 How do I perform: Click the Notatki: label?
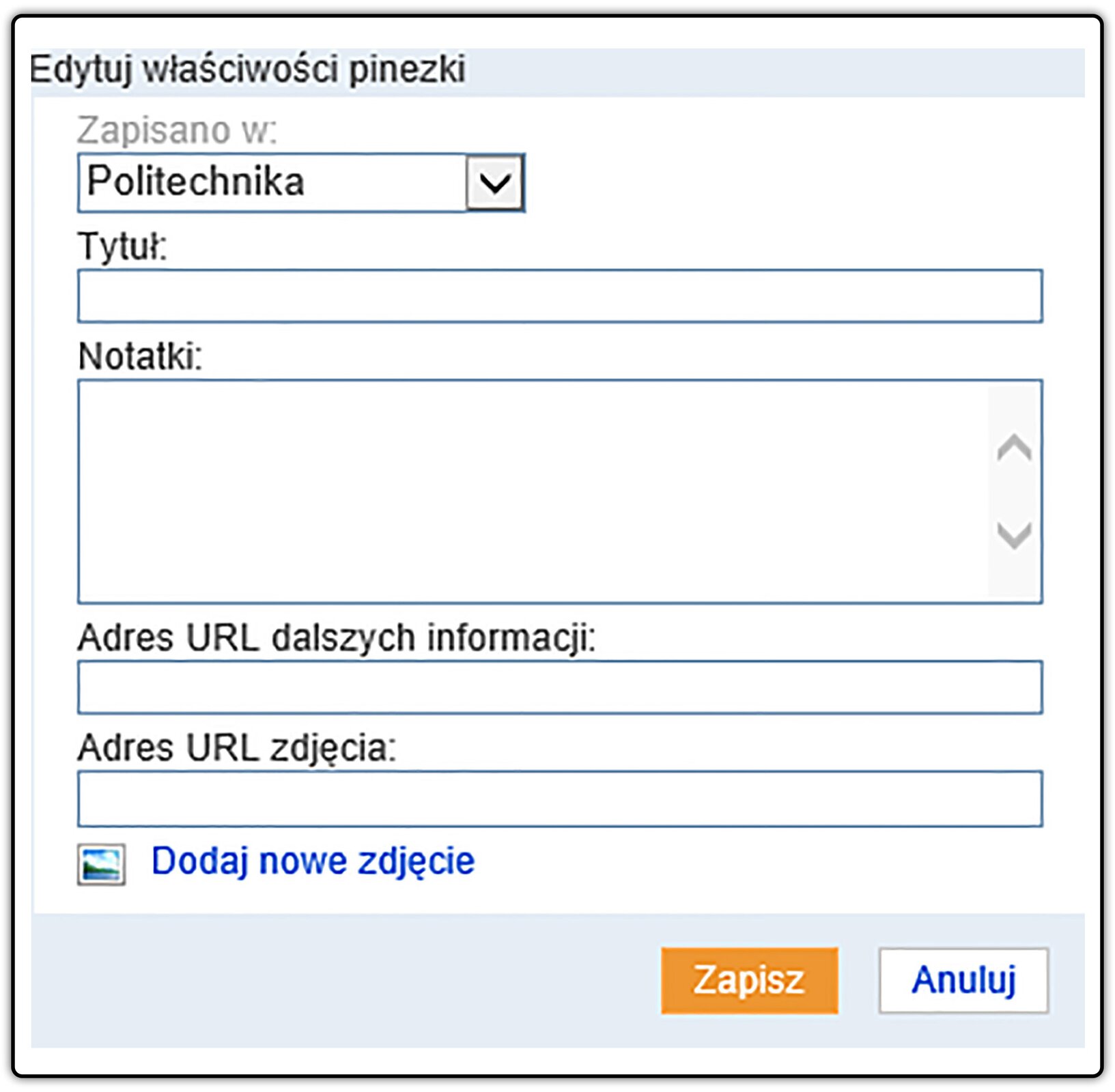[141, 356]
